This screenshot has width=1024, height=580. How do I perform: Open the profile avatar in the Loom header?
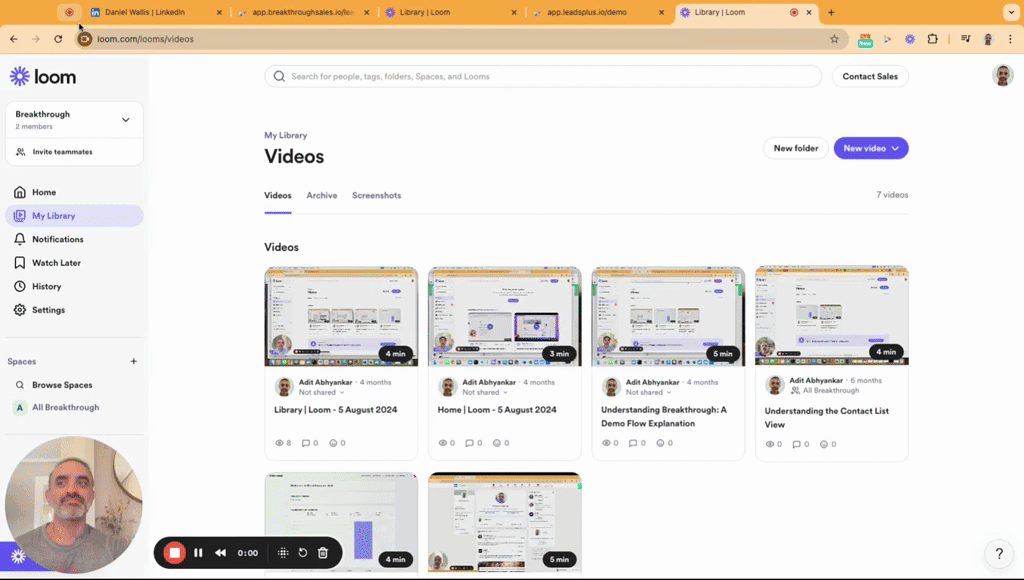[1002, 76]
